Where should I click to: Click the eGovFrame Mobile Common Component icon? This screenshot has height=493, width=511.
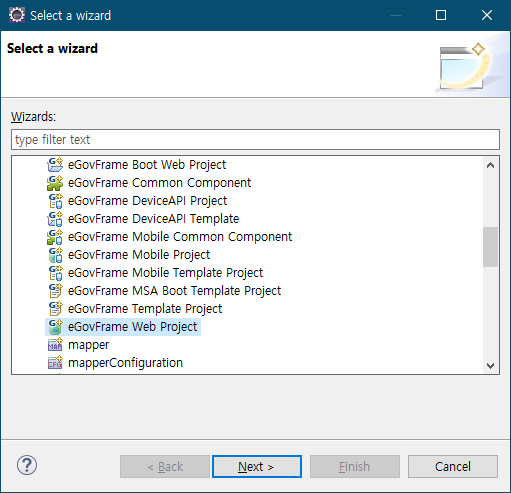click(55, 237)
